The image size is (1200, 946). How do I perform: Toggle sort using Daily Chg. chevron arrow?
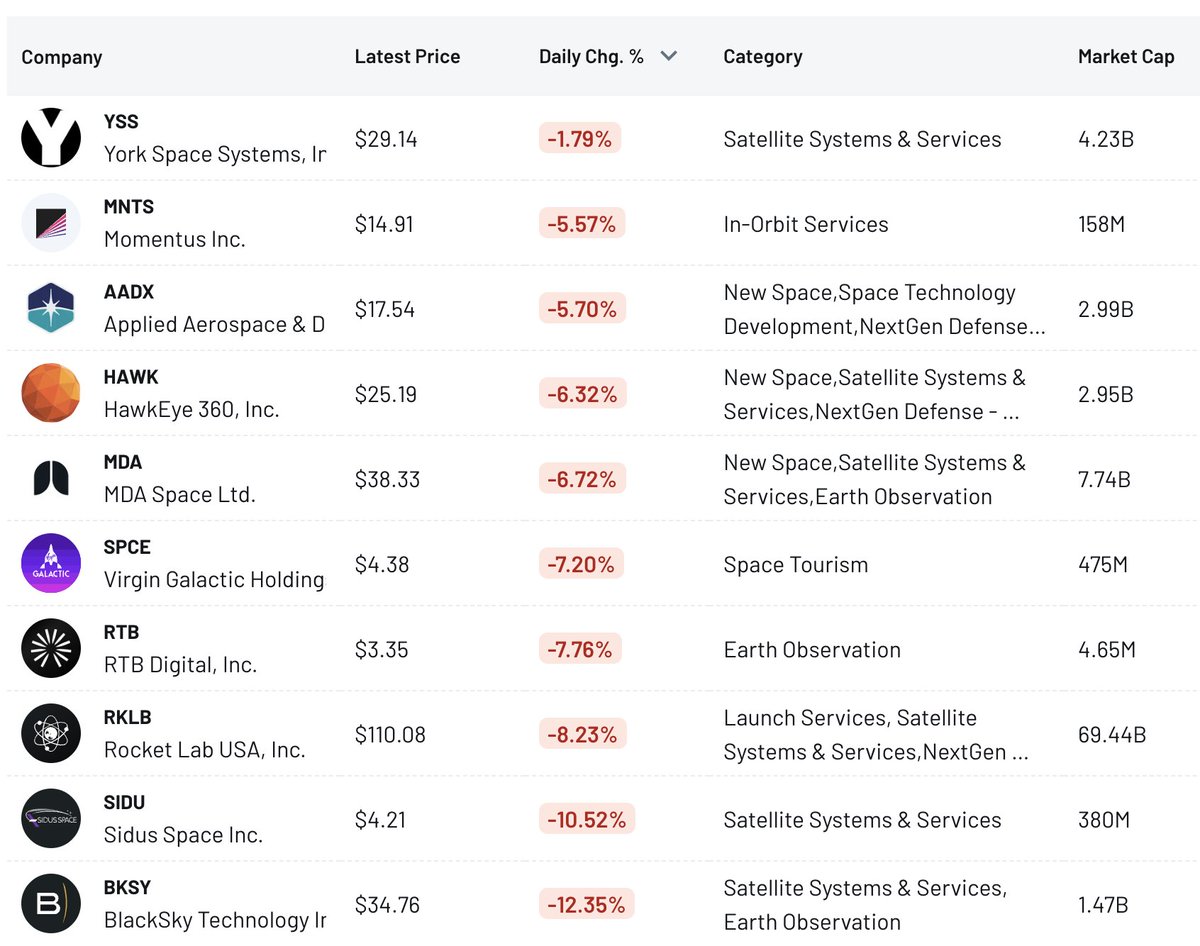(669, 57)
